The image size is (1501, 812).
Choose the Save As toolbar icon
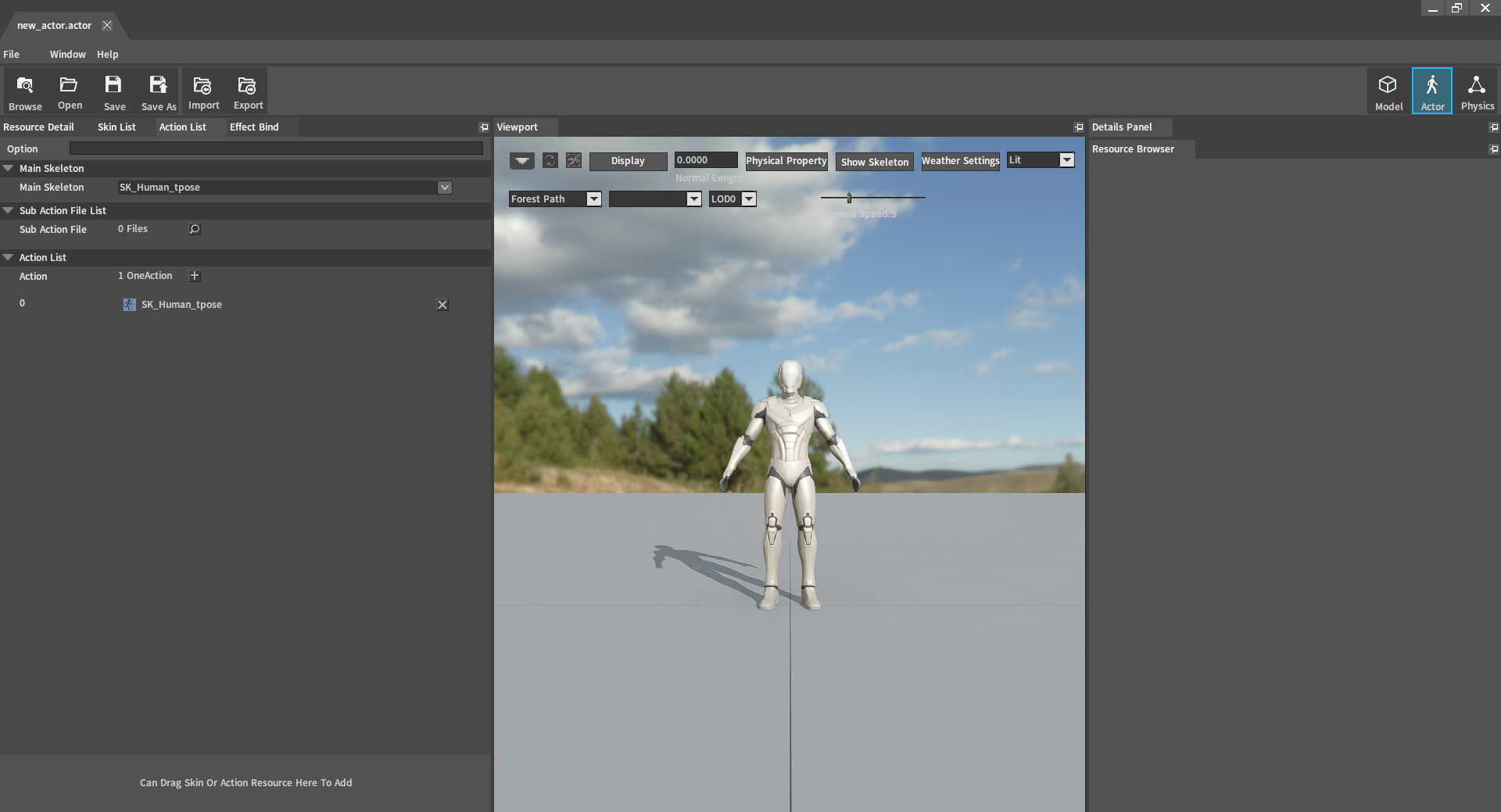pos(159,91)
